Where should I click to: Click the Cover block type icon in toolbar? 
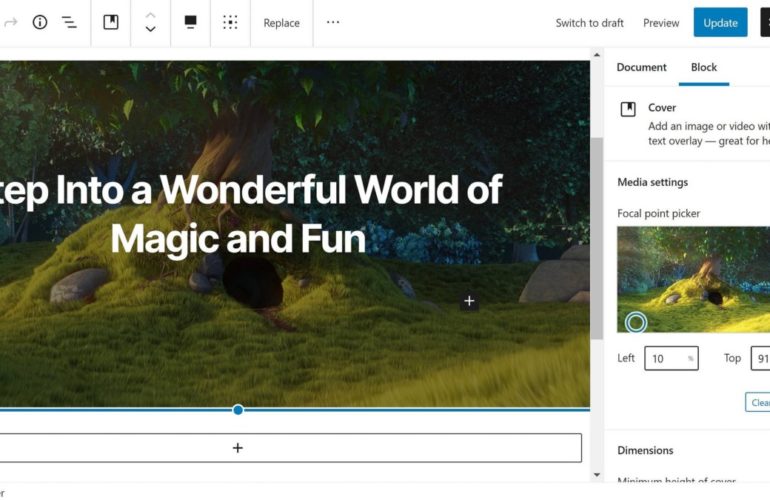tap(111, 22)
